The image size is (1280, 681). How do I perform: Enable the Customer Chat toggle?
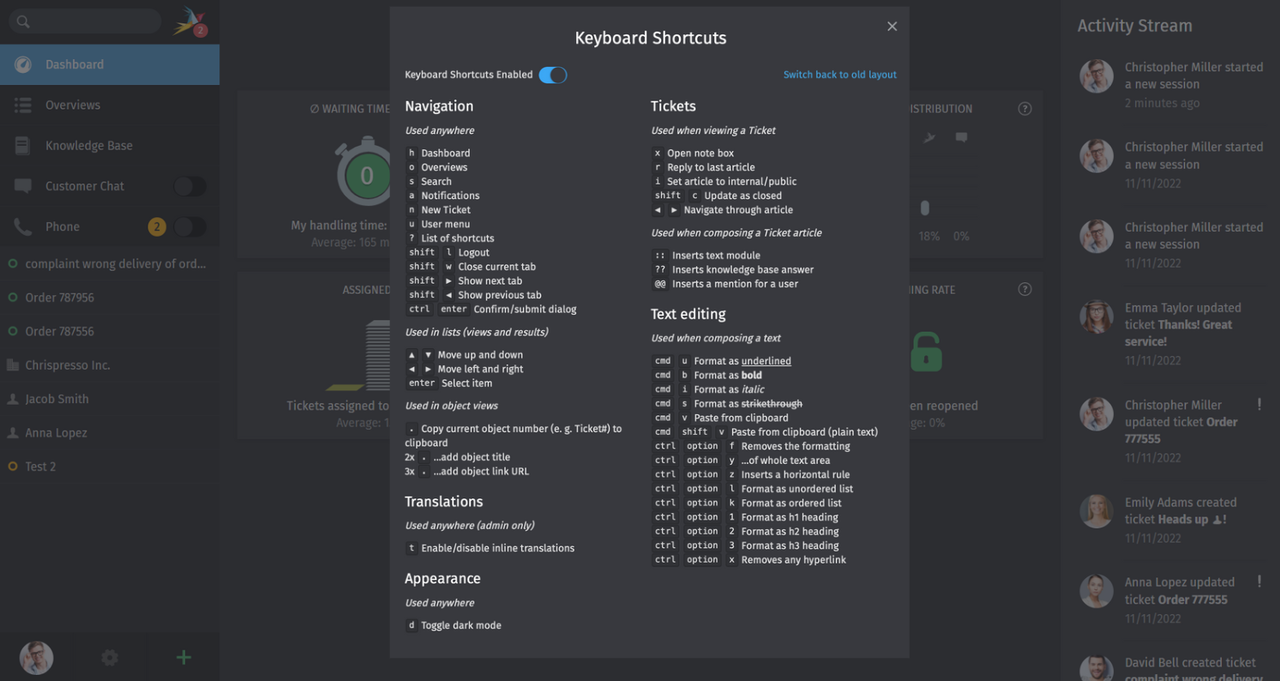[190, 186]
